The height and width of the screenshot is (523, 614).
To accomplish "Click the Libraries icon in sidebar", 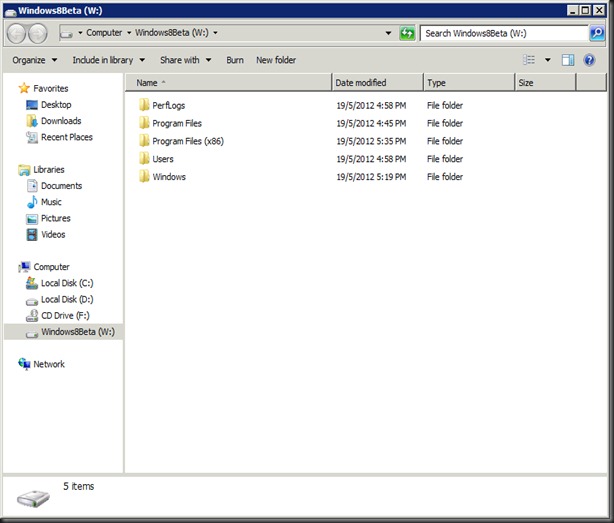I will [24, 170].
